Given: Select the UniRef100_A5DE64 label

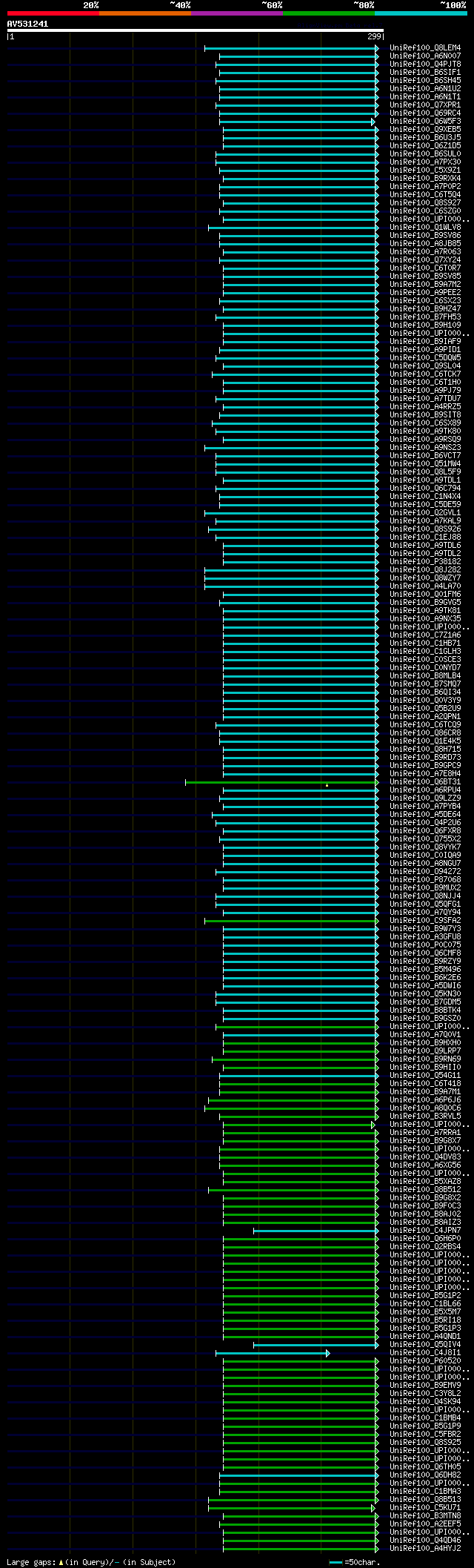Looking at the screenshot, I should [x=425, y=815].
